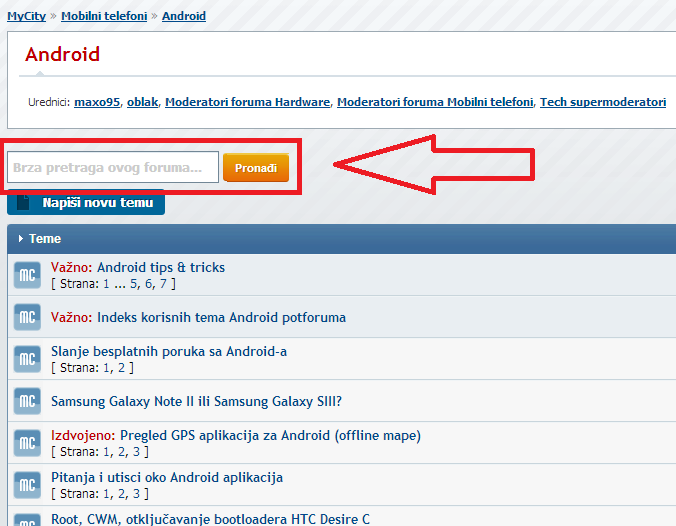The height and width of the screenshot is (526, 676).
Task: Go to Mobilni telefoni breadcrumb
Action: point(104,16)
